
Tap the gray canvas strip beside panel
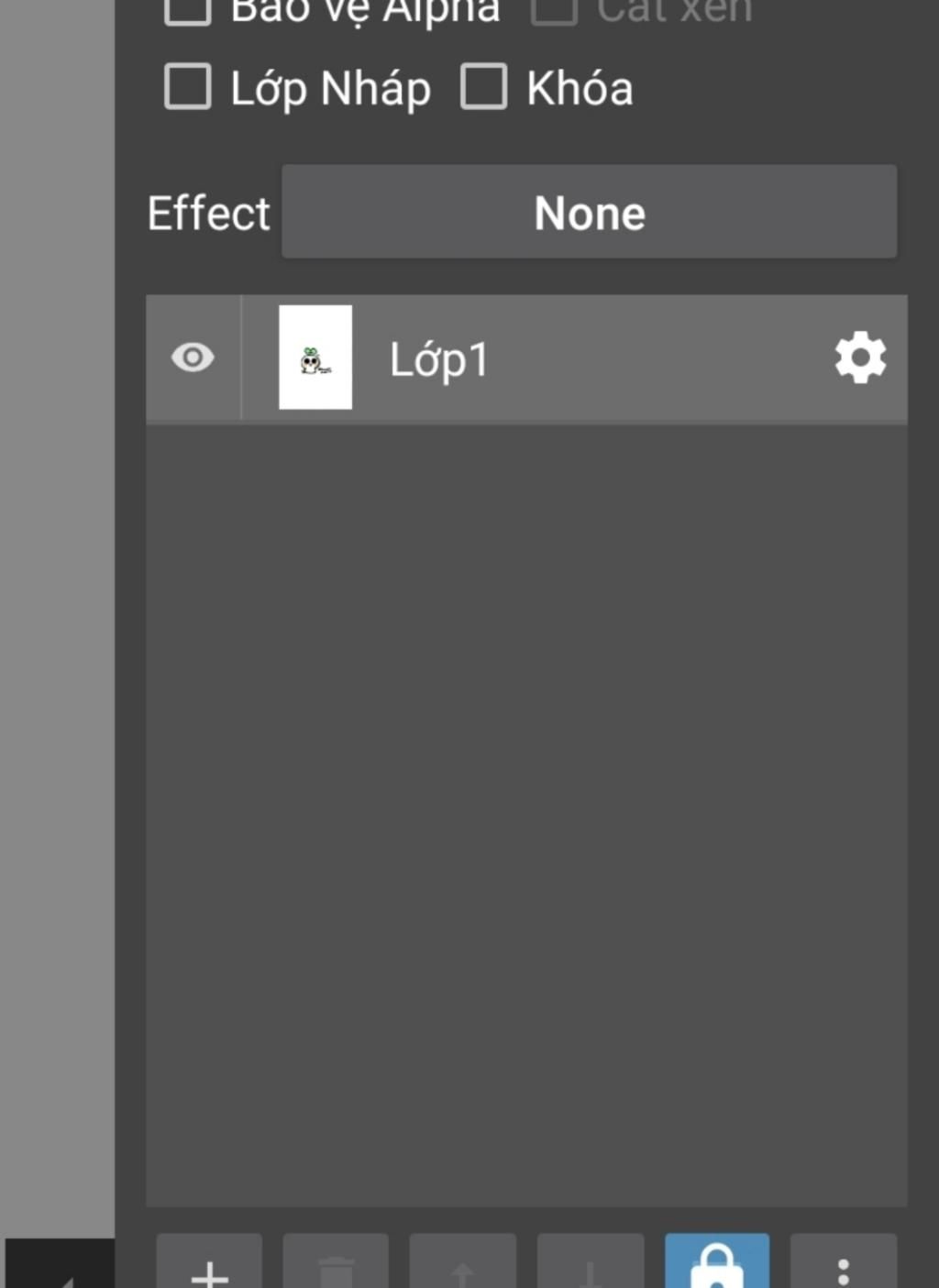pyautogui.click(x=57, y=596)
